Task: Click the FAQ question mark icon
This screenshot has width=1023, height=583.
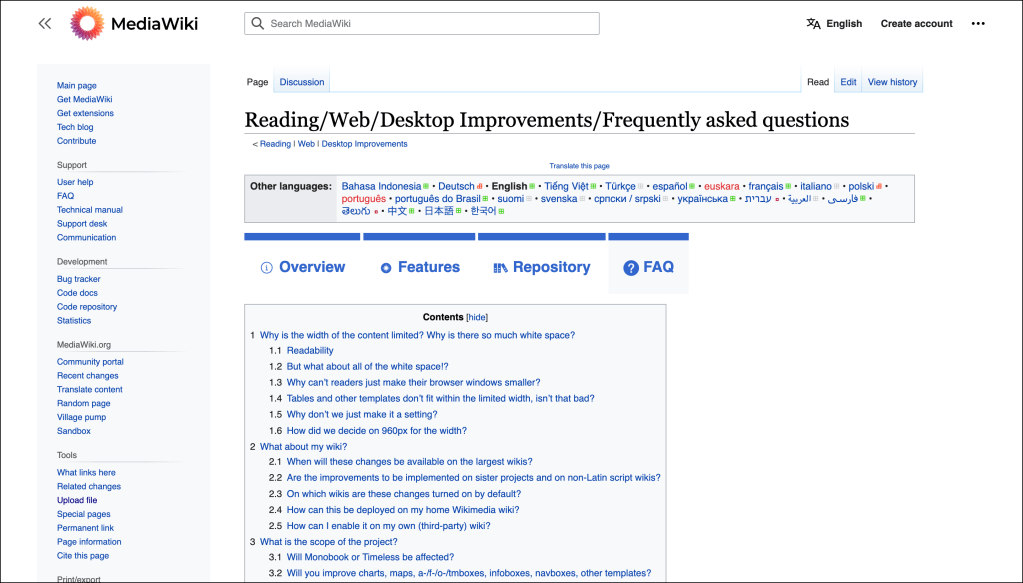Action: 631,268
